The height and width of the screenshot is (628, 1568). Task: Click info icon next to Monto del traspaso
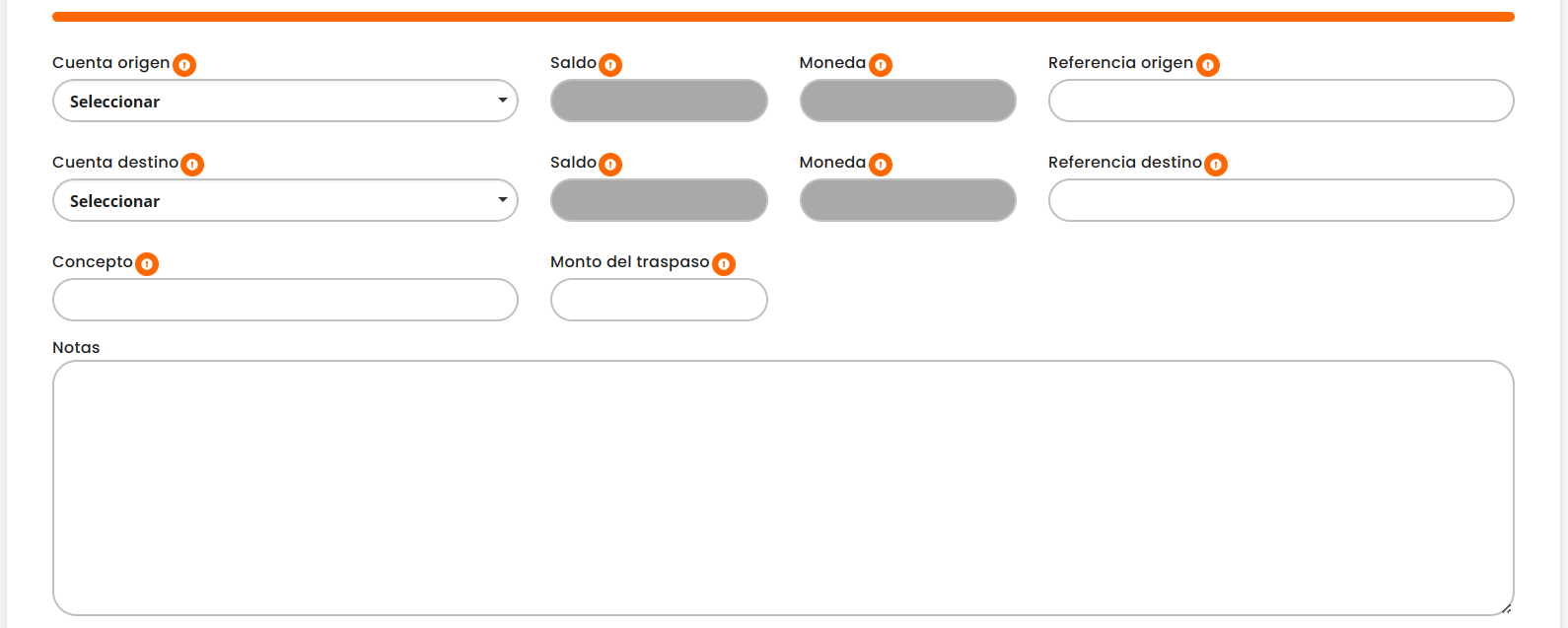(x=724, y=264)
